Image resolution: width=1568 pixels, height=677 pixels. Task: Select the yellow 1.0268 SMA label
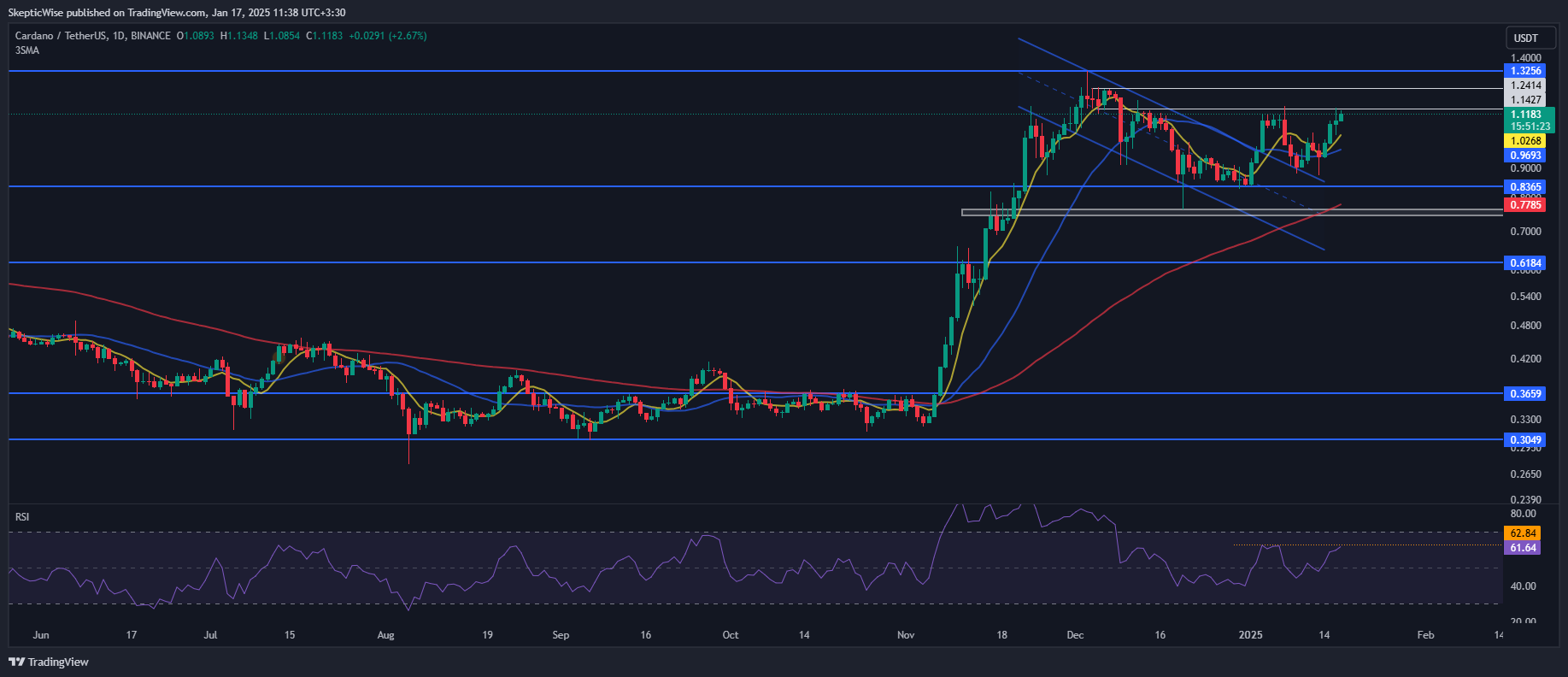[x=1526, y=141]
